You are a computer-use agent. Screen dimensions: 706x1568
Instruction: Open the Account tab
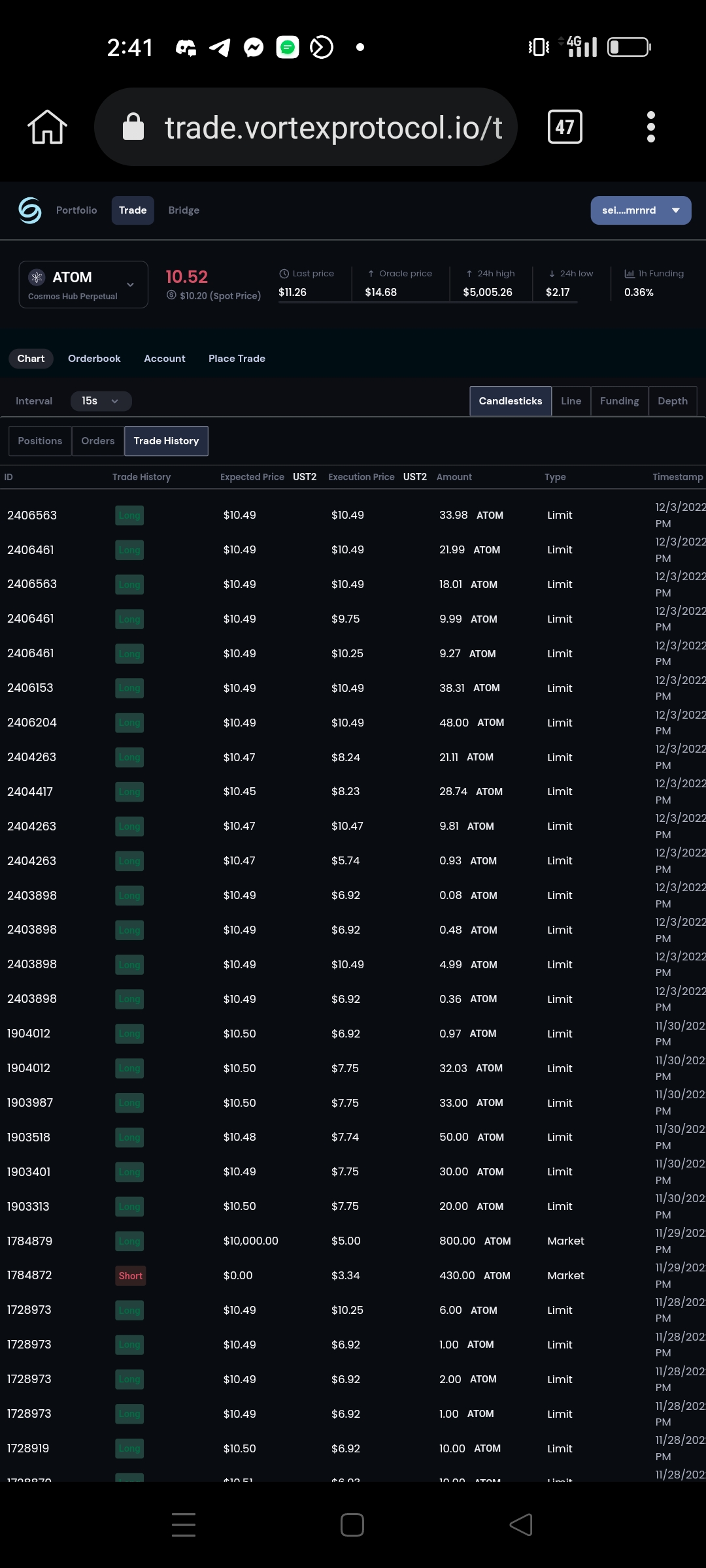[165, 359]
